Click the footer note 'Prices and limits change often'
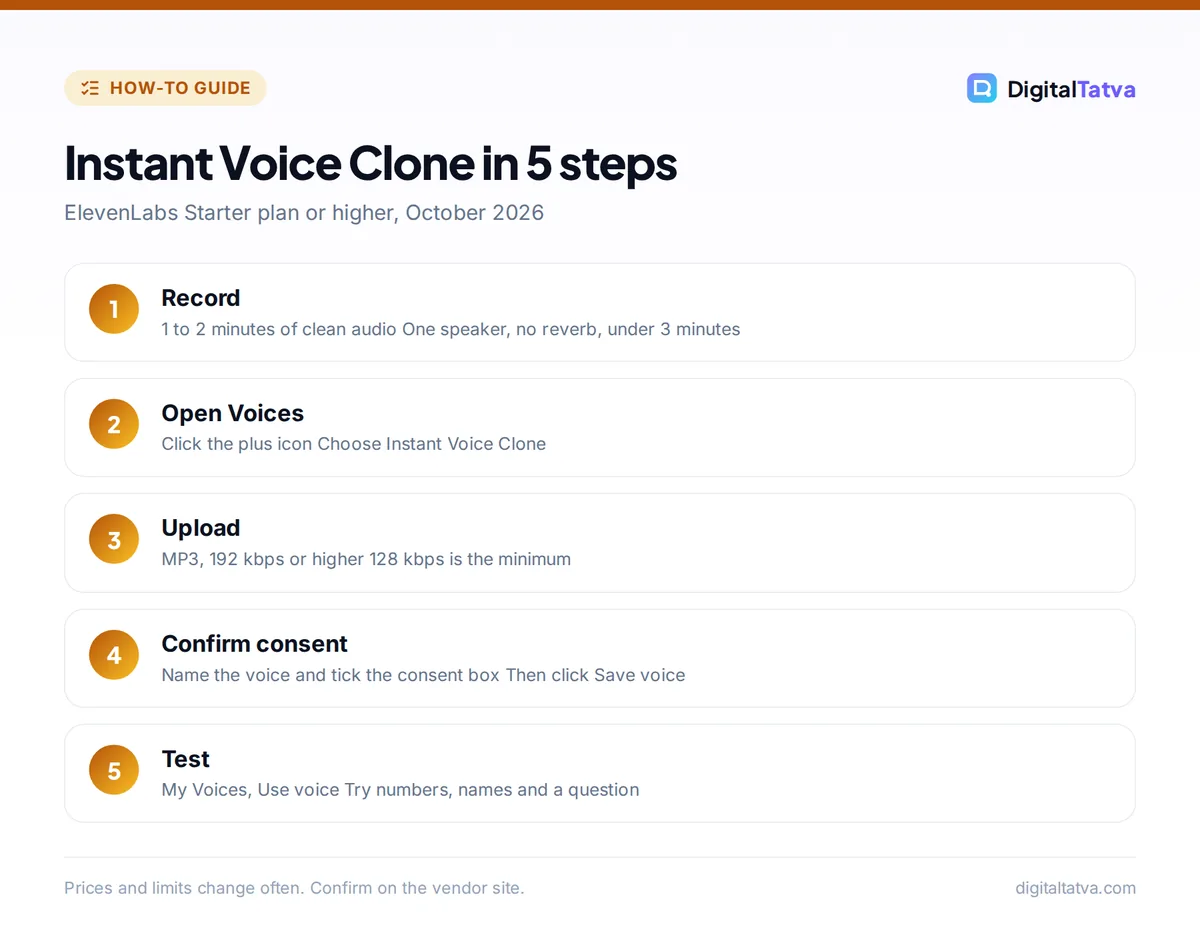1200x947 pixels. coord(184,888)
